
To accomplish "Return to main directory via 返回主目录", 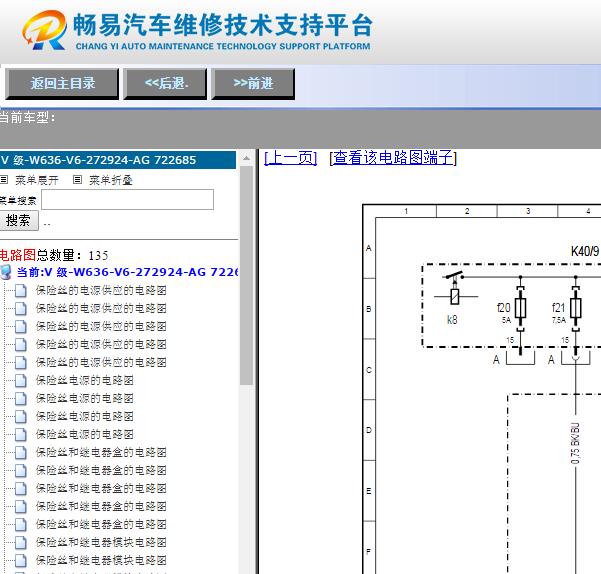I will pos(62,84).
